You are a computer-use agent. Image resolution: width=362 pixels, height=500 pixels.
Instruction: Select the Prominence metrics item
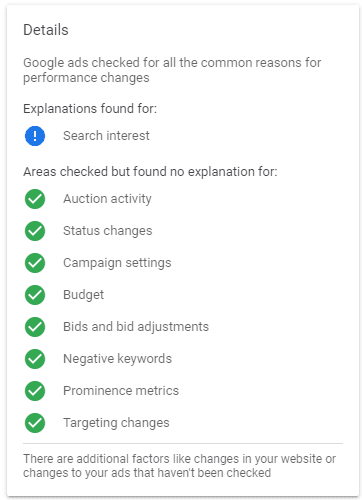121,391
